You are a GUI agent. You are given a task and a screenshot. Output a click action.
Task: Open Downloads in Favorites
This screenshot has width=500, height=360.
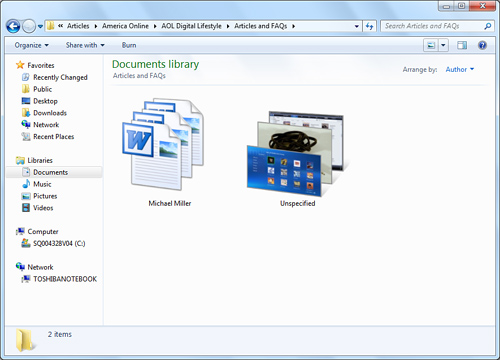50,113
